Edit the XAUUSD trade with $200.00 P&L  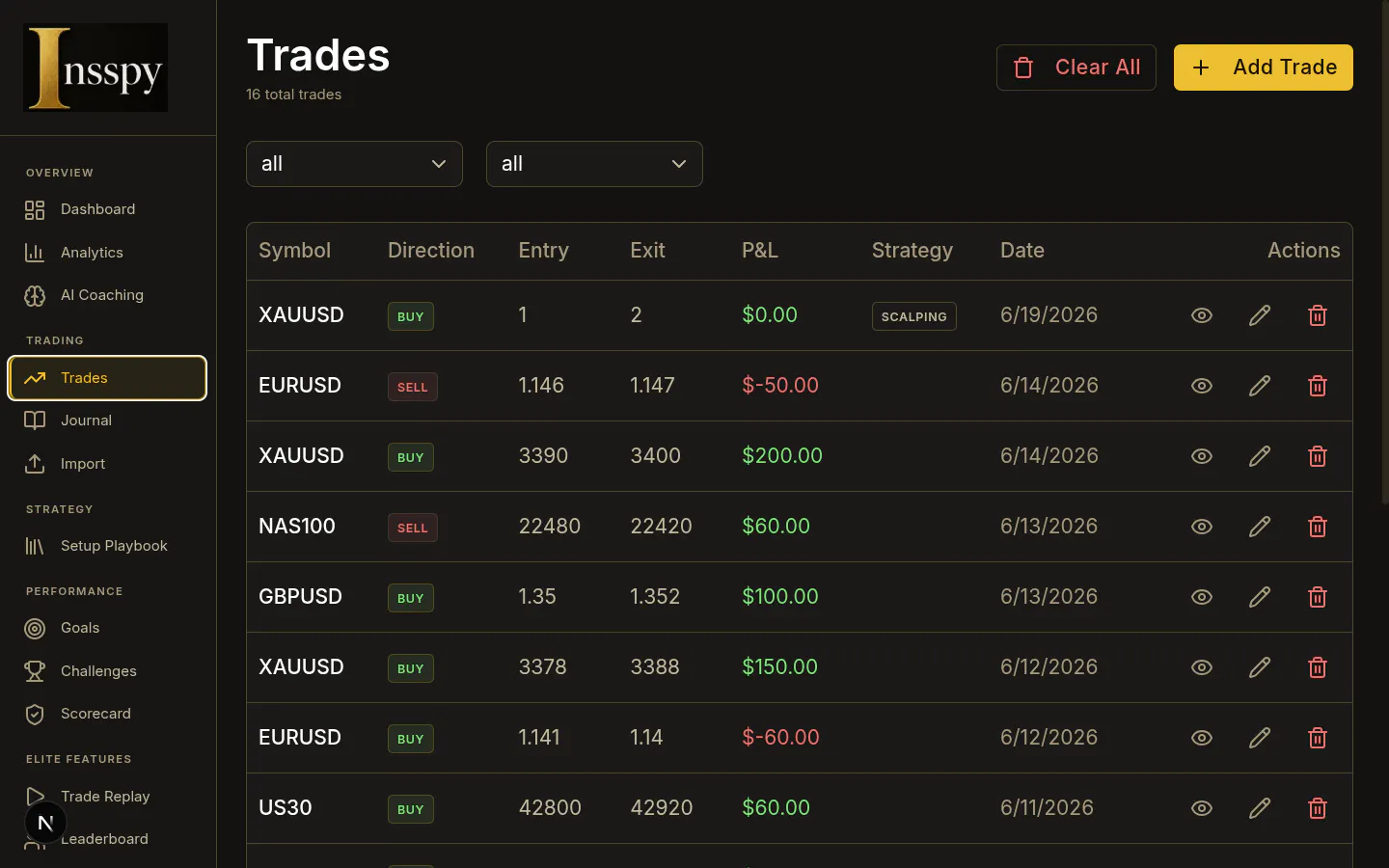coord(1260,456)
